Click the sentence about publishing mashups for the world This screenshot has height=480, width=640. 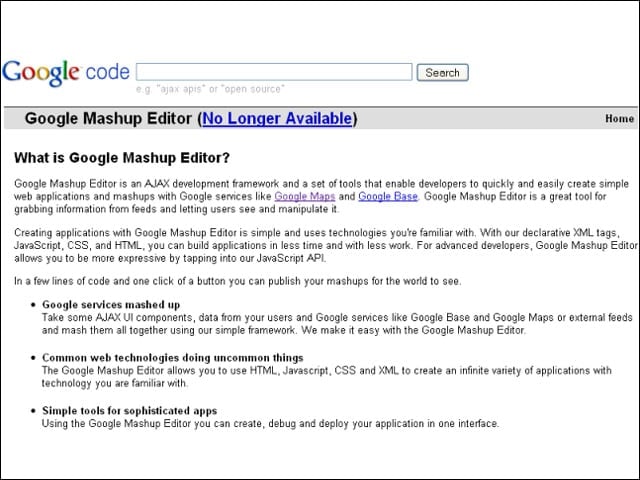click(x=238, y=281)
